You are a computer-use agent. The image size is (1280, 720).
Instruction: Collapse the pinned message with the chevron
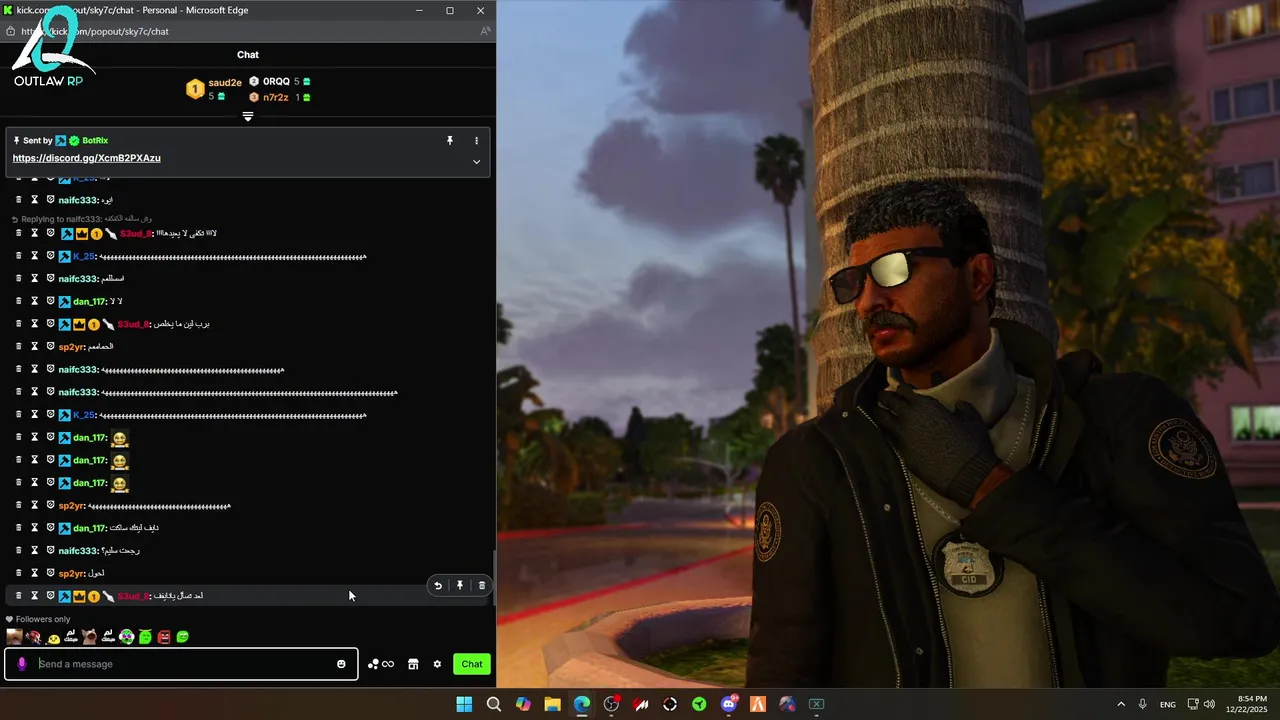476,162
